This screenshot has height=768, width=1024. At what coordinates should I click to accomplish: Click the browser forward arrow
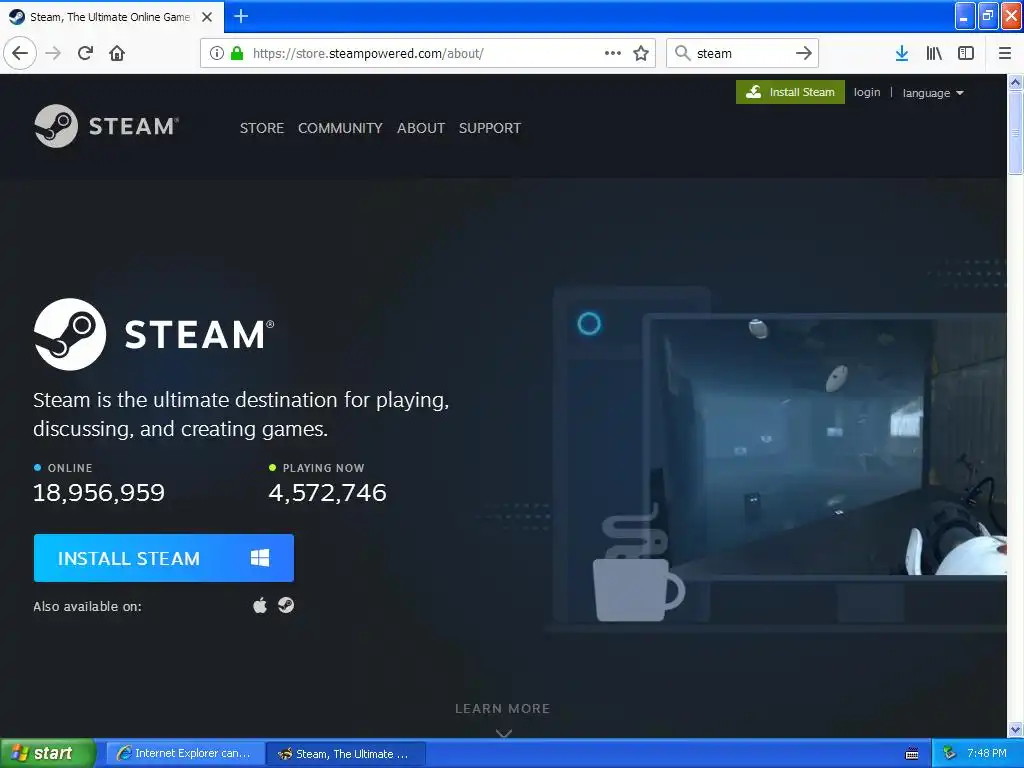(53, 53)
